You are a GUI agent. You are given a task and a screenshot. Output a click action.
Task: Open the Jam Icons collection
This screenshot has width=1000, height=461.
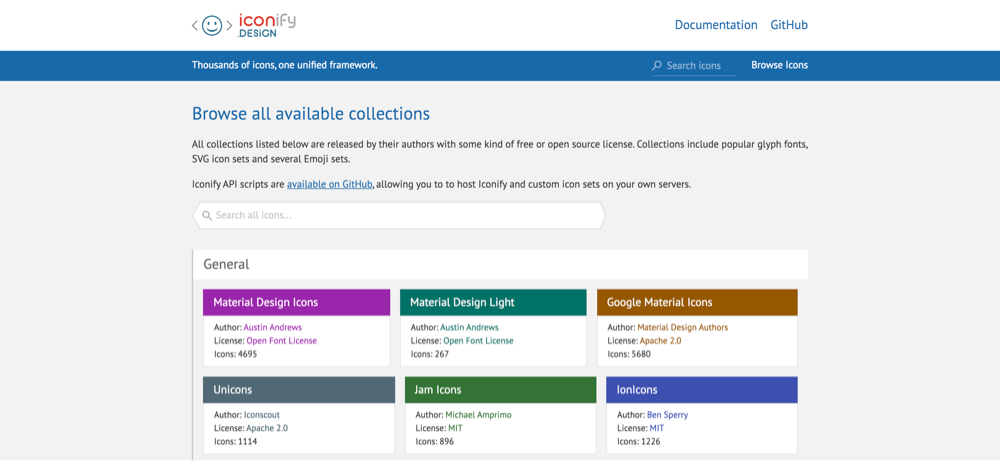[501, 390]
